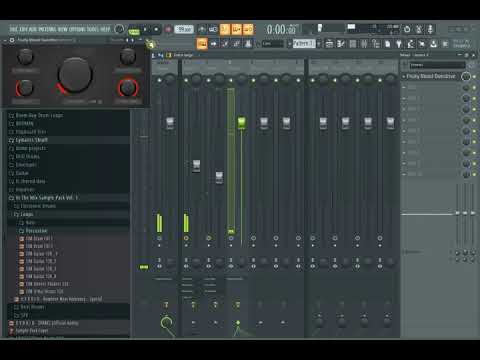Open the VIEW menu

click(62, 29)
